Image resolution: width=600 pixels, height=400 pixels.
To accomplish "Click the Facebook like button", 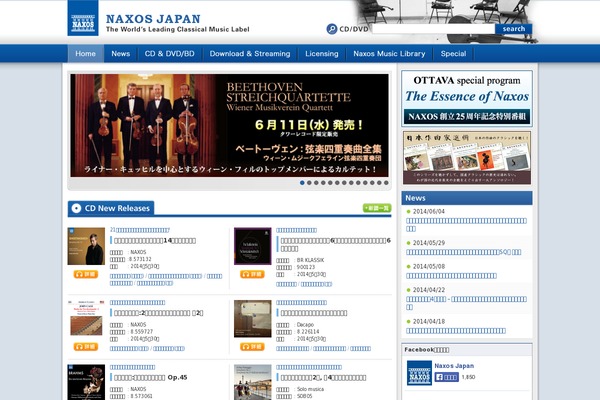I will pyautogui.click(x=447, y=377).
